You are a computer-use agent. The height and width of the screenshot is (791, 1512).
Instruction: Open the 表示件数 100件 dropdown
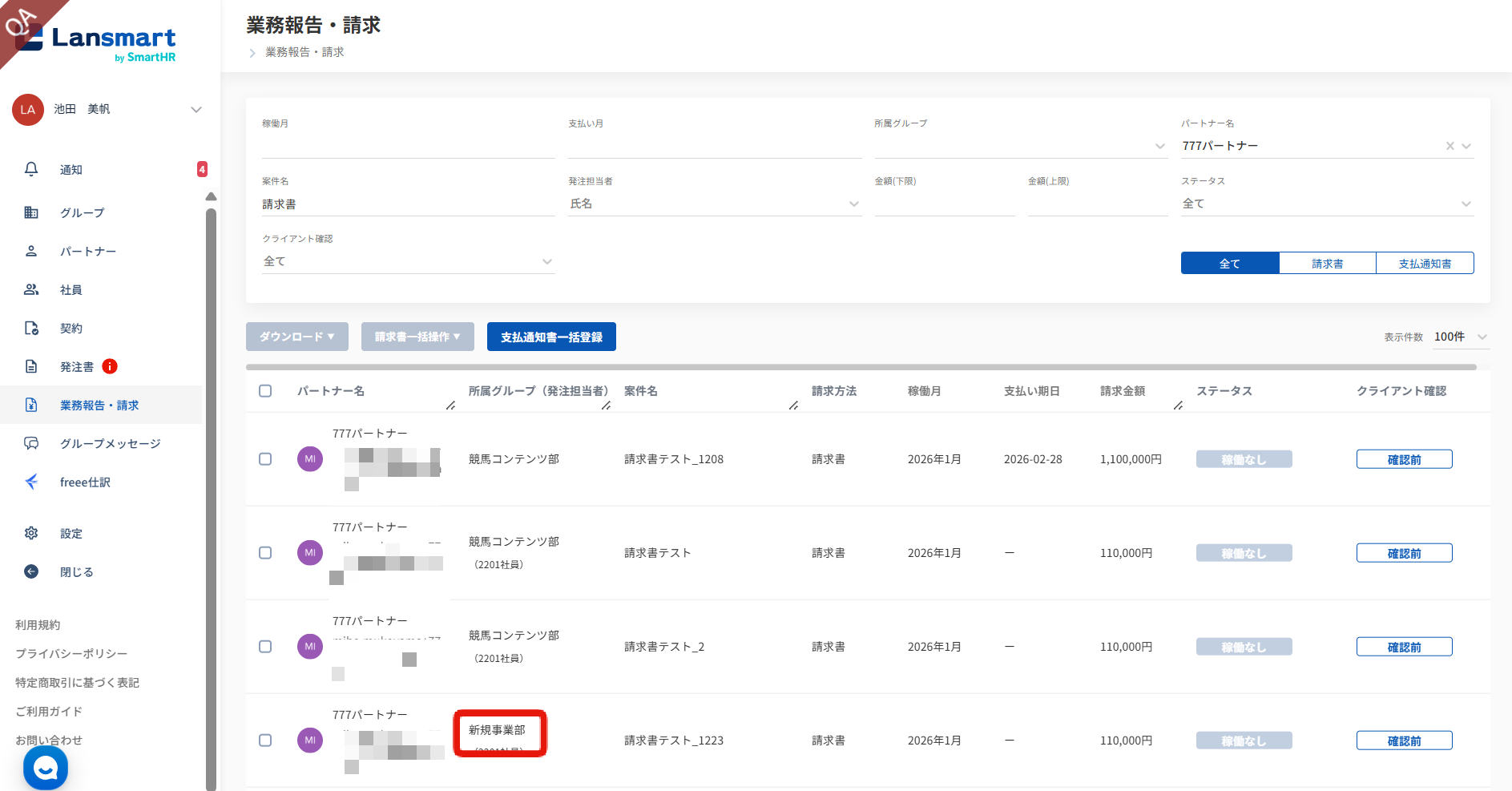(1462, 337)
